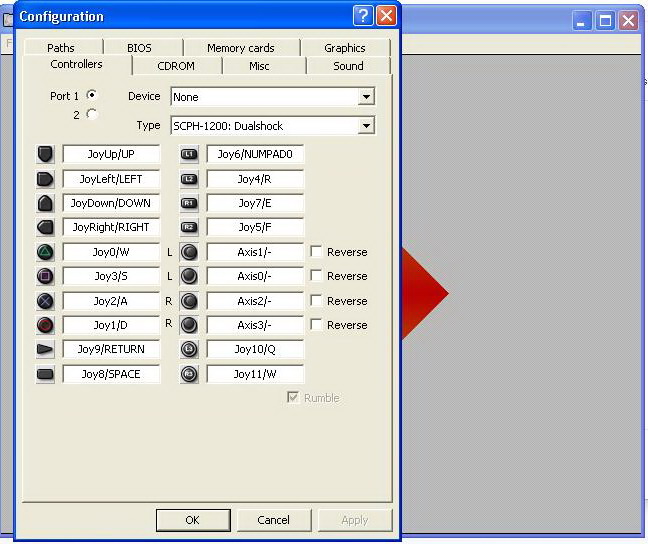This screenshot has width=648, height=544.
Task: Click the help question mark button
Action: pyautogui.click(x=363, y=16)
